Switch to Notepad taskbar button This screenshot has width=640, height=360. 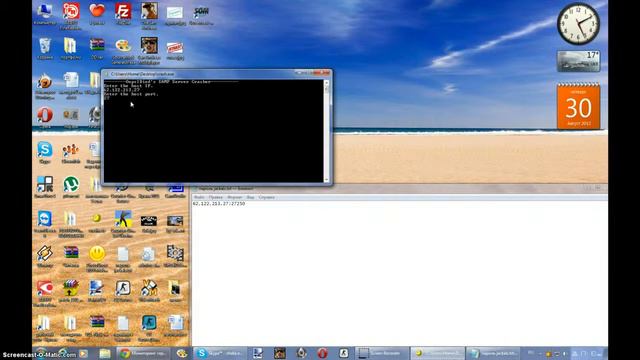pyautogui.click(x=494, y=353)
